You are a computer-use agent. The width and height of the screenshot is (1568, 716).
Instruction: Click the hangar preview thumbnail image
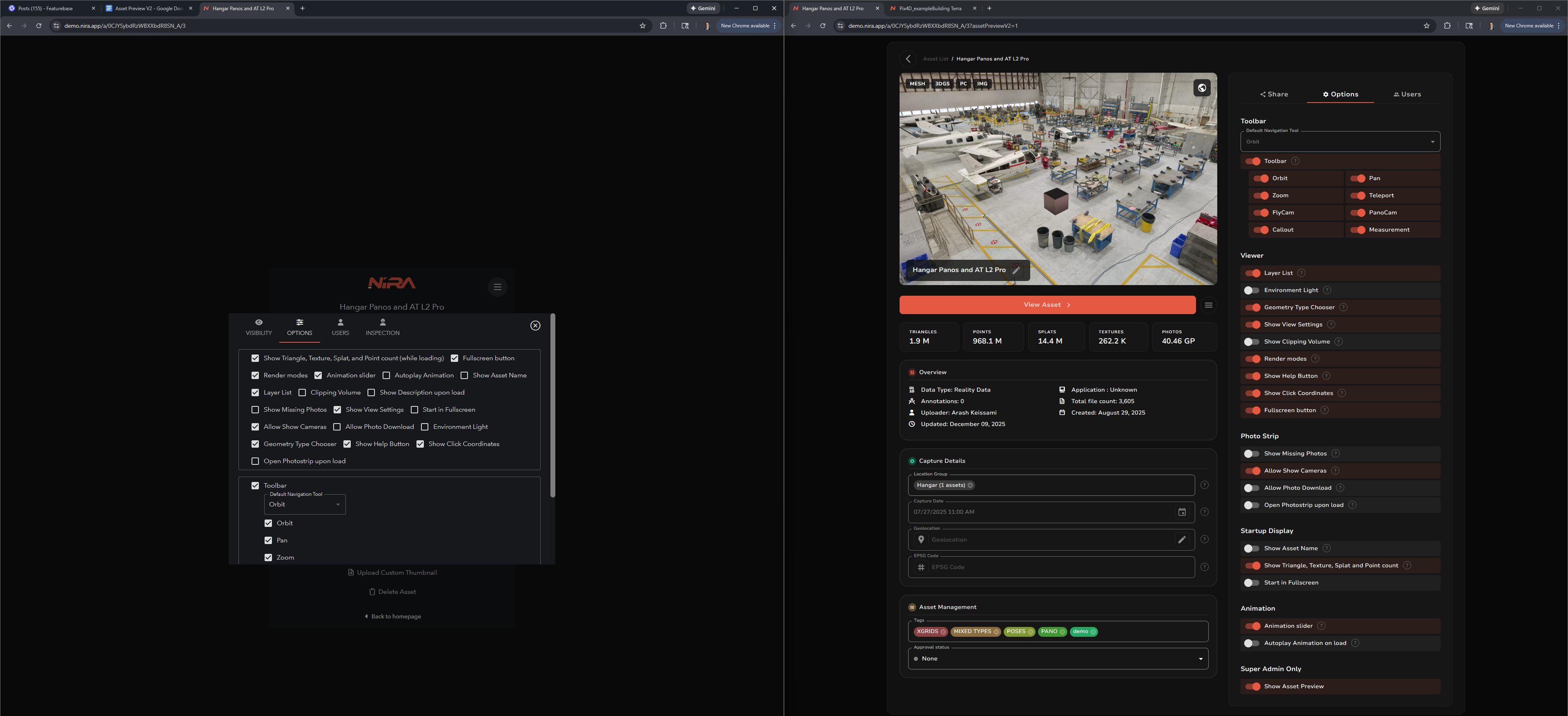point(1057,179)
